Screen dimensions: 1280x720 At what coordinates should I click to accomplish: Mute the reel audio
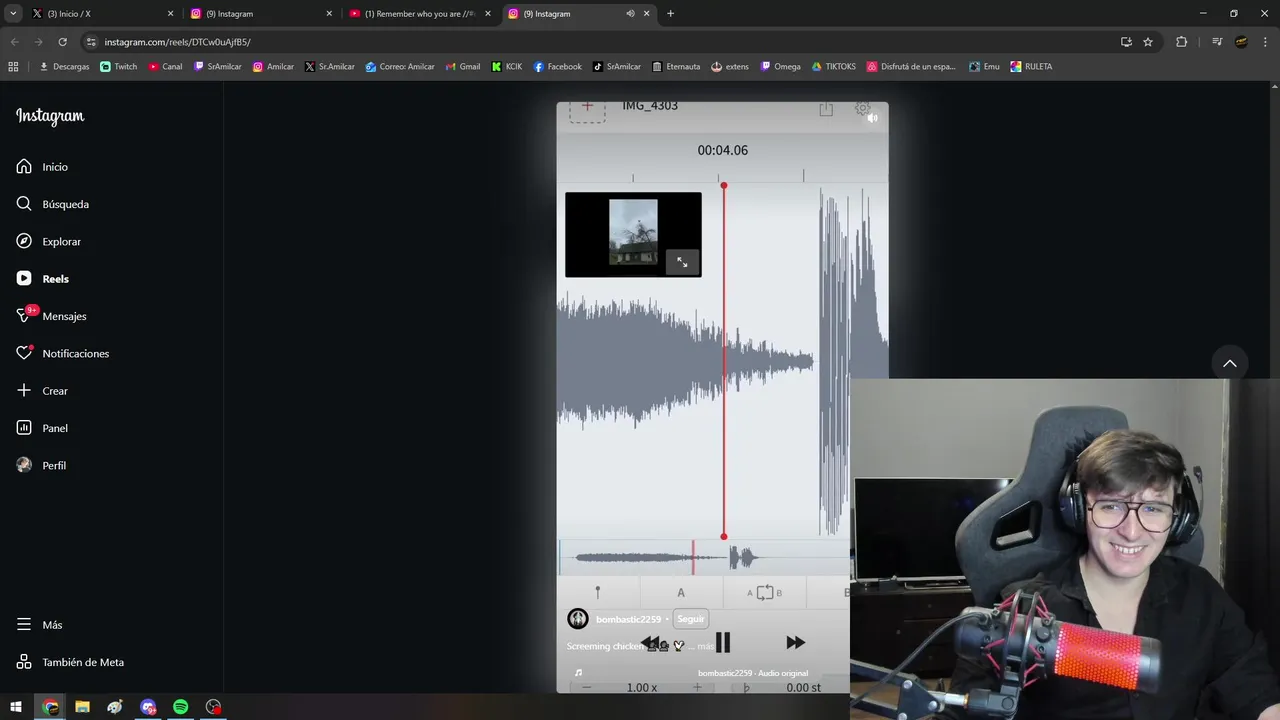(x=872, y=118)
